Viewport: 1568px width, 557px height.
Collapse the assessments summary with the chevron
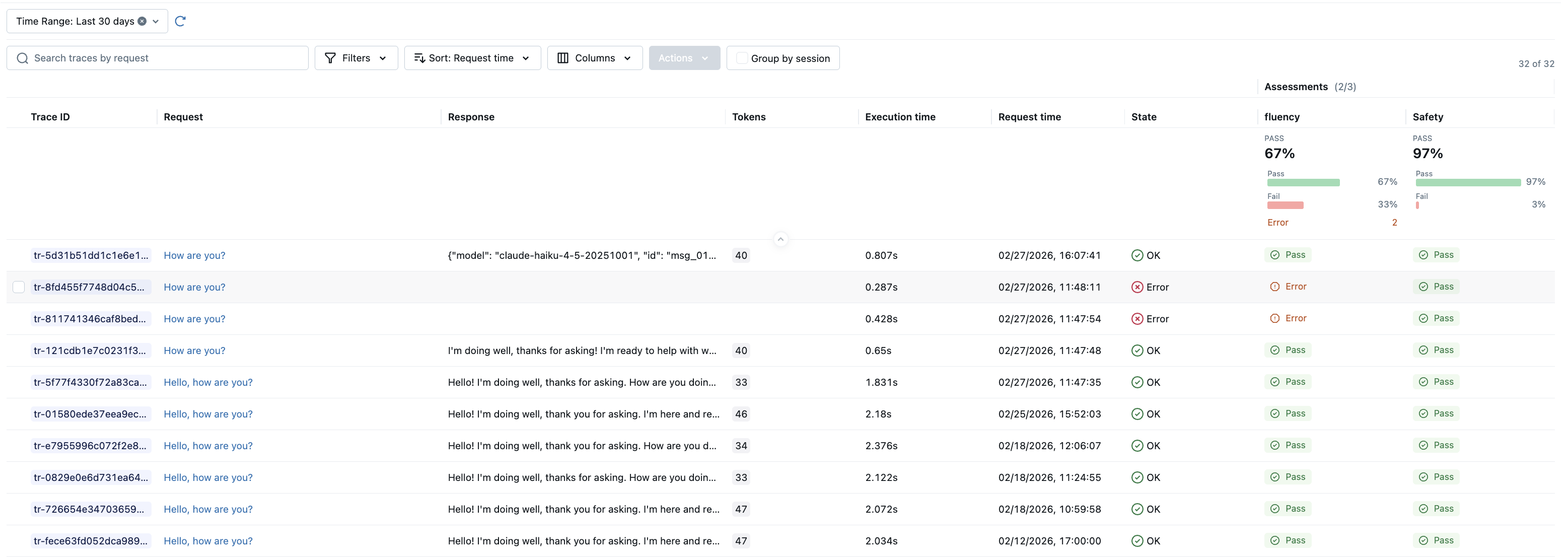coord(780,239)
